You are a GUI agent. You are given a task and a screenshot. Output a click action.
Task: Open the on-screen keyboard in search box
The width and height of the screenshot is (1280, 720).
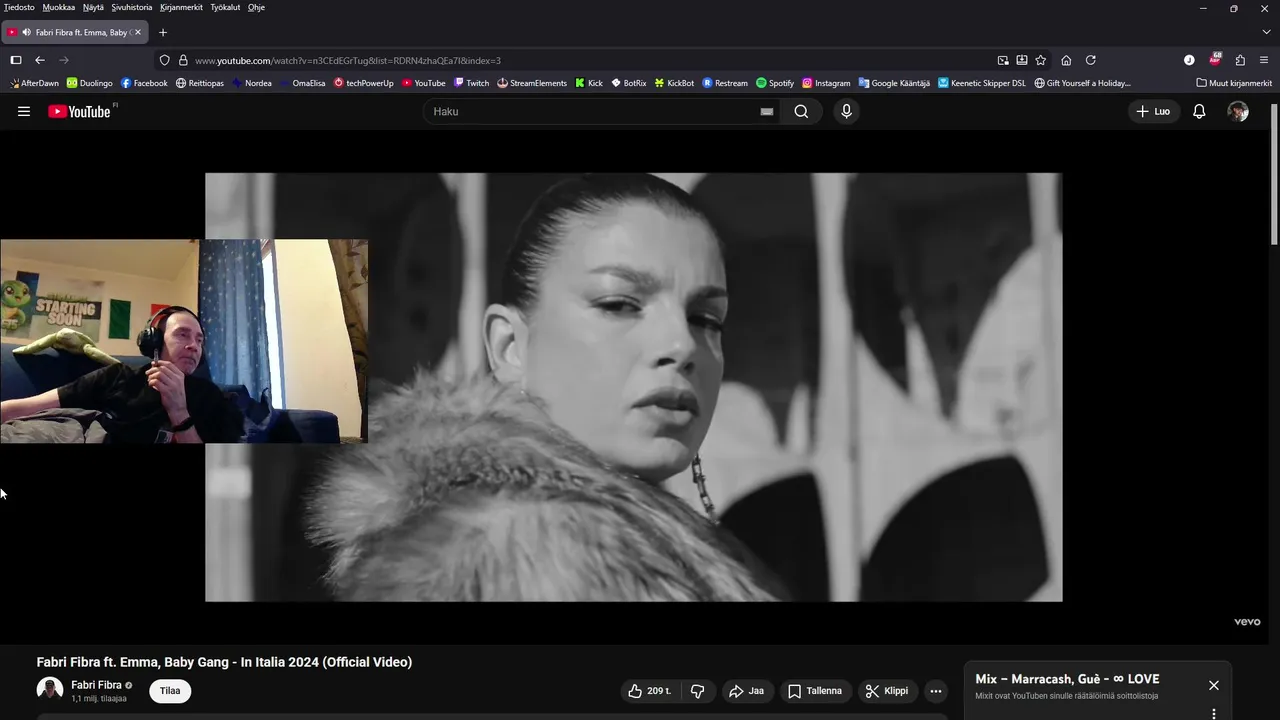(767, 111)
